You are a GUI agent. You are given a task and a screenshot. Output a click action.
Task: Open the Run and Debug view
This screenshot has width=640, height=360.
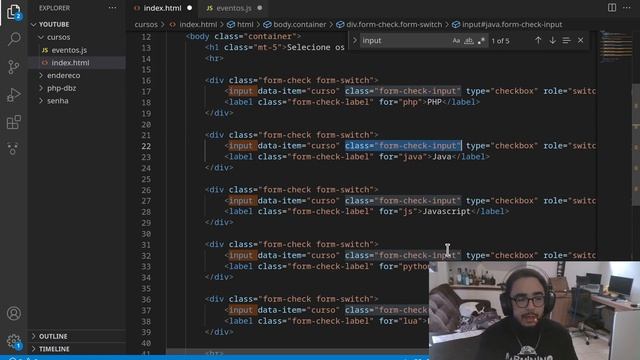(x=13, y=95)
